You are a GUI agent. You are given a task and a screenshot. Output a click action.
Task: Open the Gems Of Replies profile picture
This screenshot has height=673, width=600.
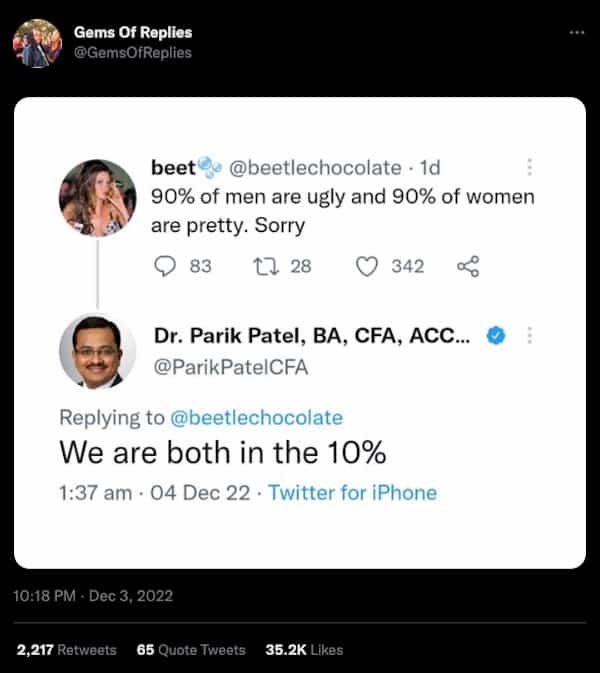37,43
